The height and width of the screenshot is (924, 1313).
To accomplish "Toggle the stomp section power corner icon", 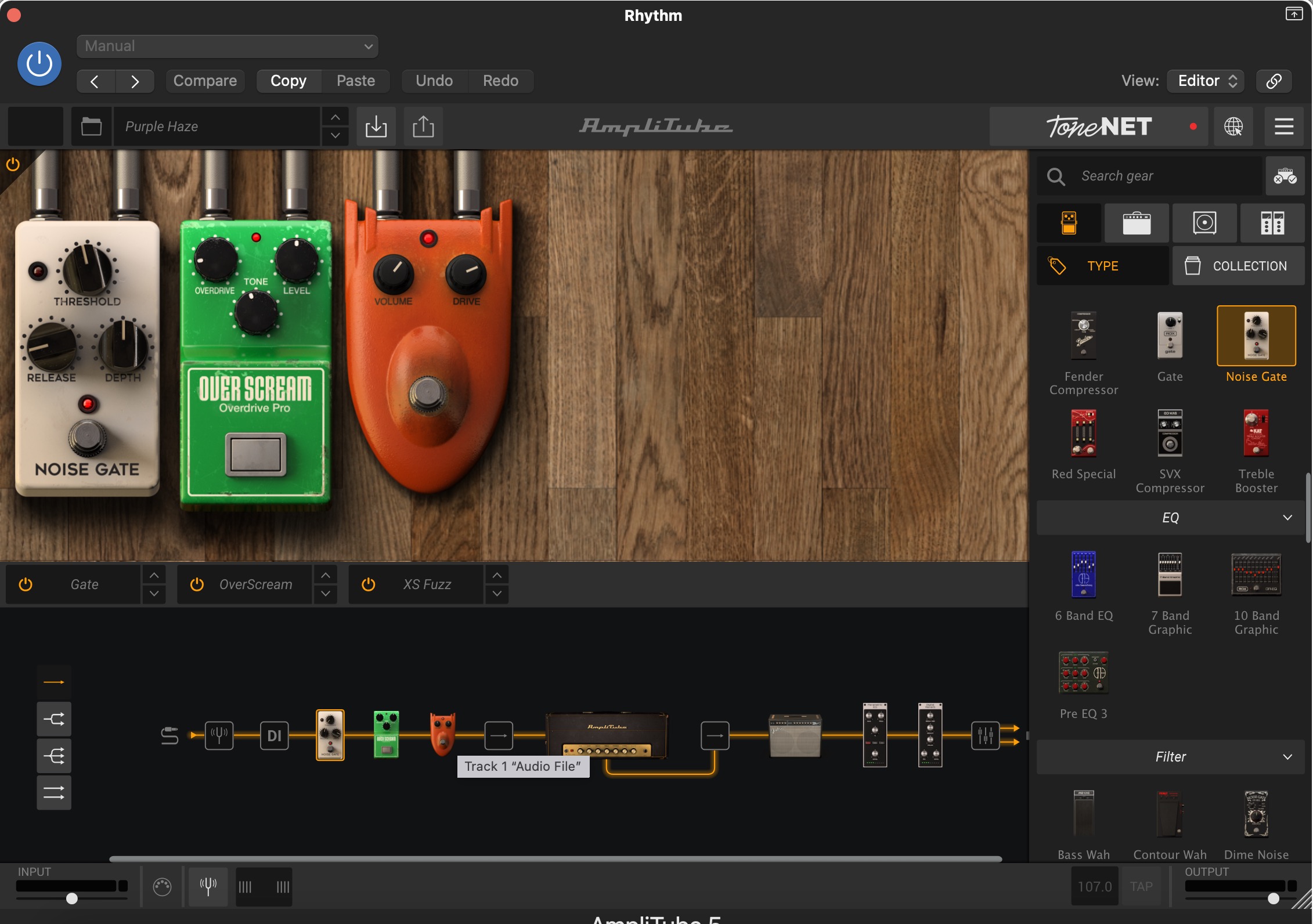I will point(12,164).
